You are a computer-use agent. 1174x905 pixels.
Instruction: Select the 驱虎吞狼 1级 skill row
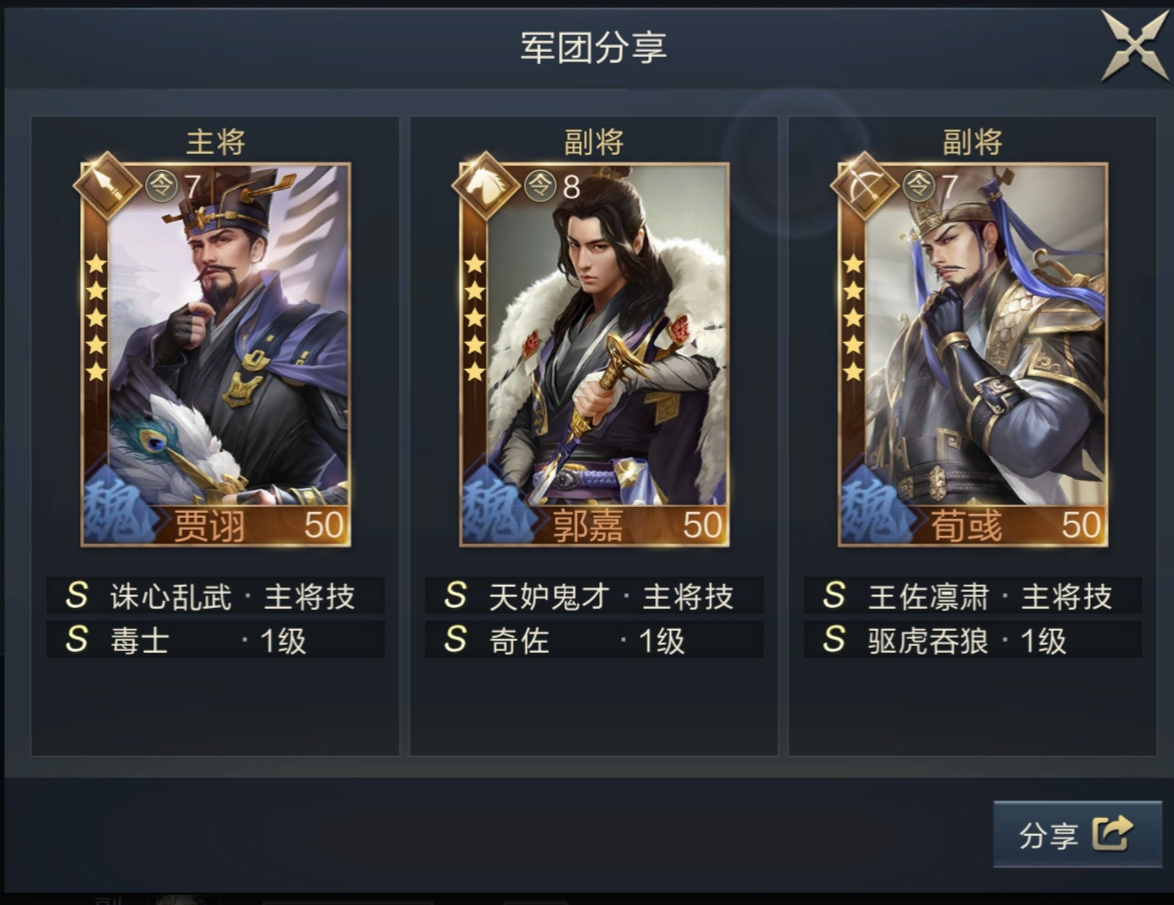(973, 639)
